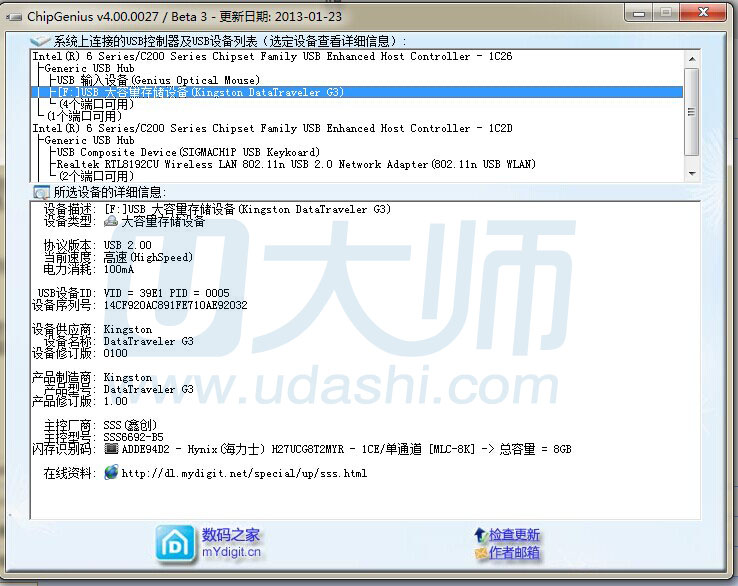Click the SSS(鑫创) controller vendor value
The height and width of the screenshot is (586, 738).
130,425
